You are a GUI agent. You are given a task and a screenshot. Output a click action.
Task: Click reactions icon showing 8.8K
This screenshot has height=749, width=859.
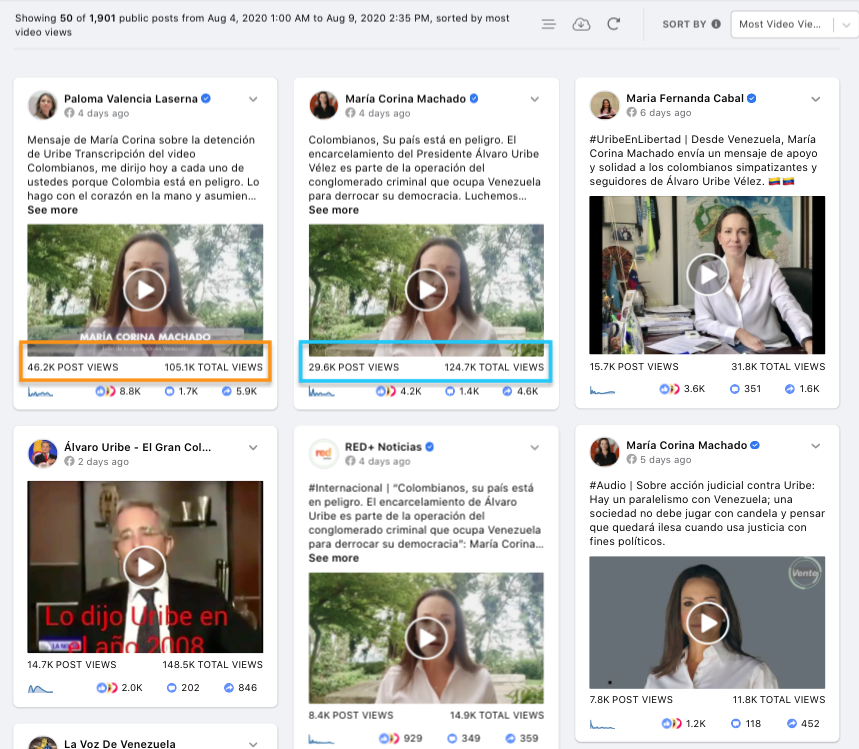click(x=105, y=391)
